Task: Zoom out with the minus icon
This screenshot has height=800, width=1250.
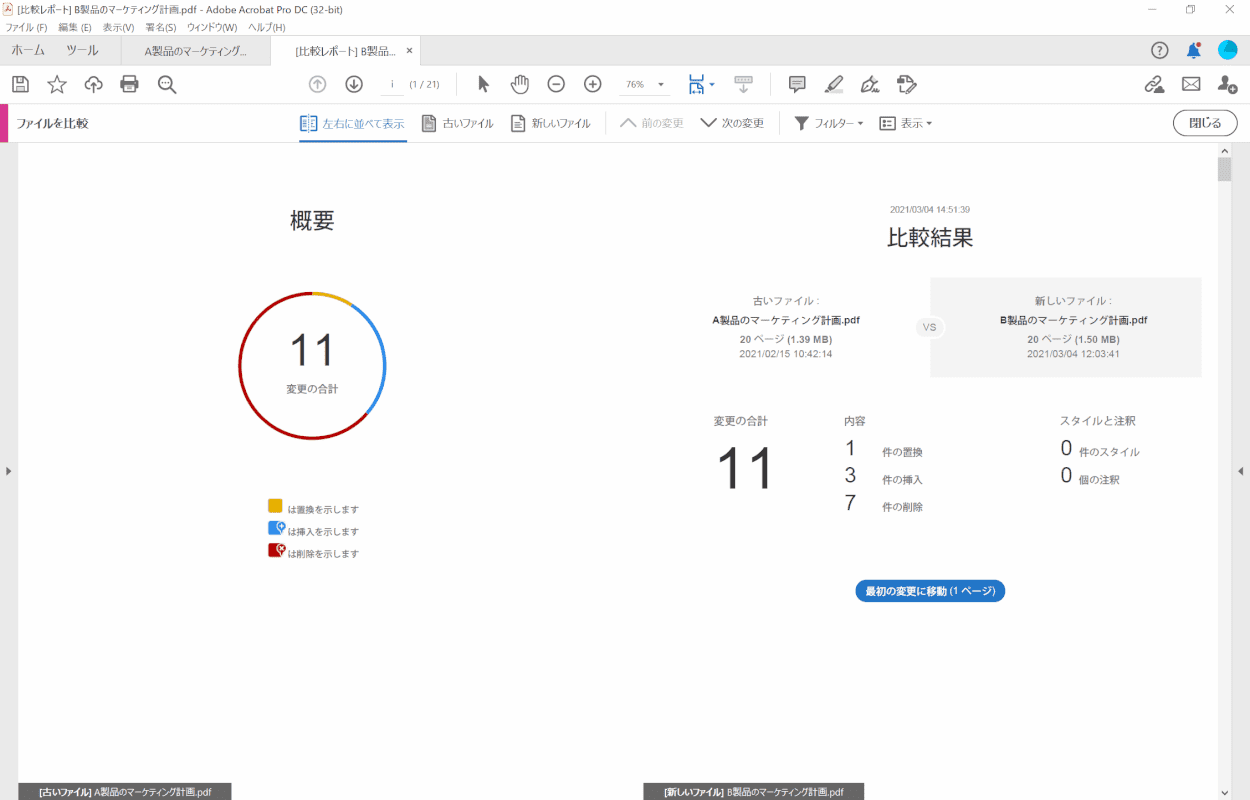Action: click(x=556, y=84)
